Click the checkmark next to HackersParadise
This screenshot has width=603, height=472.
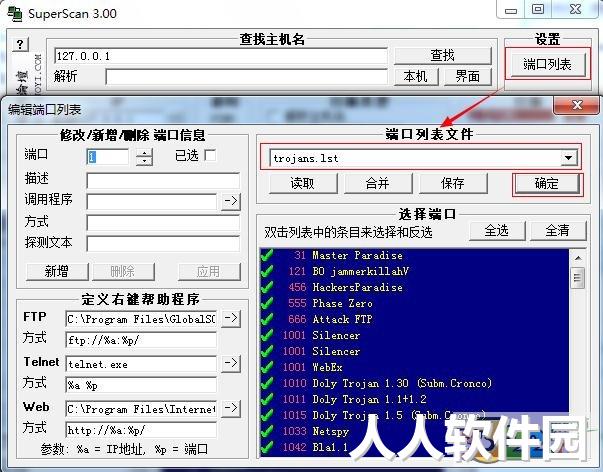tap(267, 287)
